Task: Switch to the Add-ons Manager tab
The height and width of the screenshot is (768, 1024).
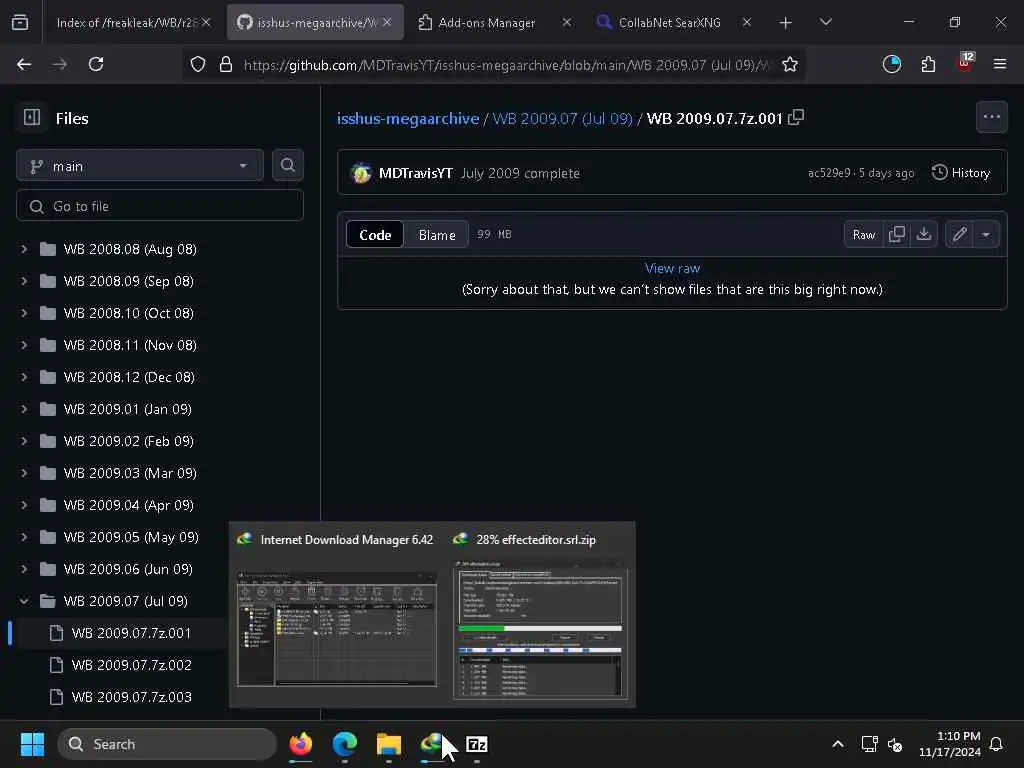Action: coord(487,23)
